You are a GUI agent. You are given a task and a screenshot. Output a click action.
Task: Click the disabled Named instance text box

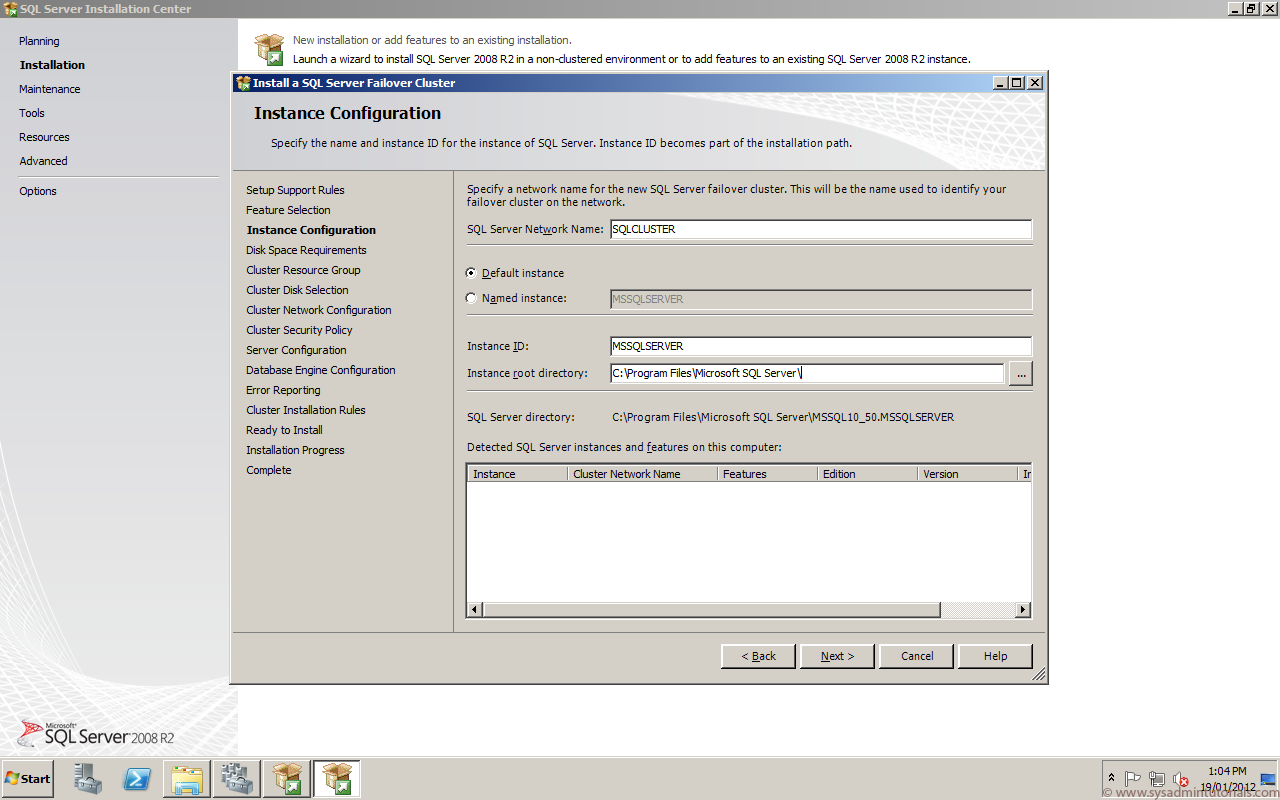click(x=820, y=299)
